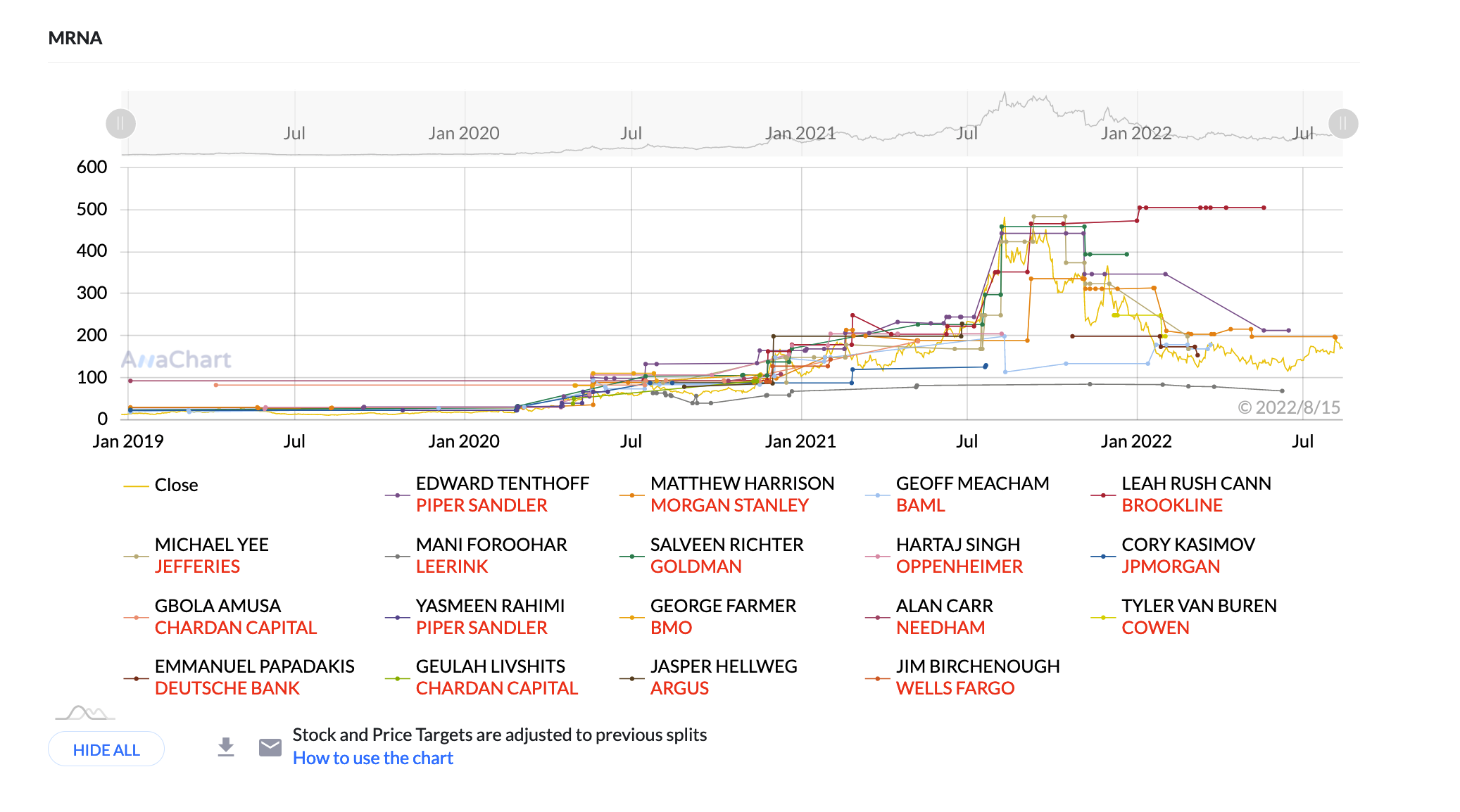1460x812 pixels.
Task: Toggle Cory Kasimov JPMorgan legend entry
Action: click(1173, 556)
